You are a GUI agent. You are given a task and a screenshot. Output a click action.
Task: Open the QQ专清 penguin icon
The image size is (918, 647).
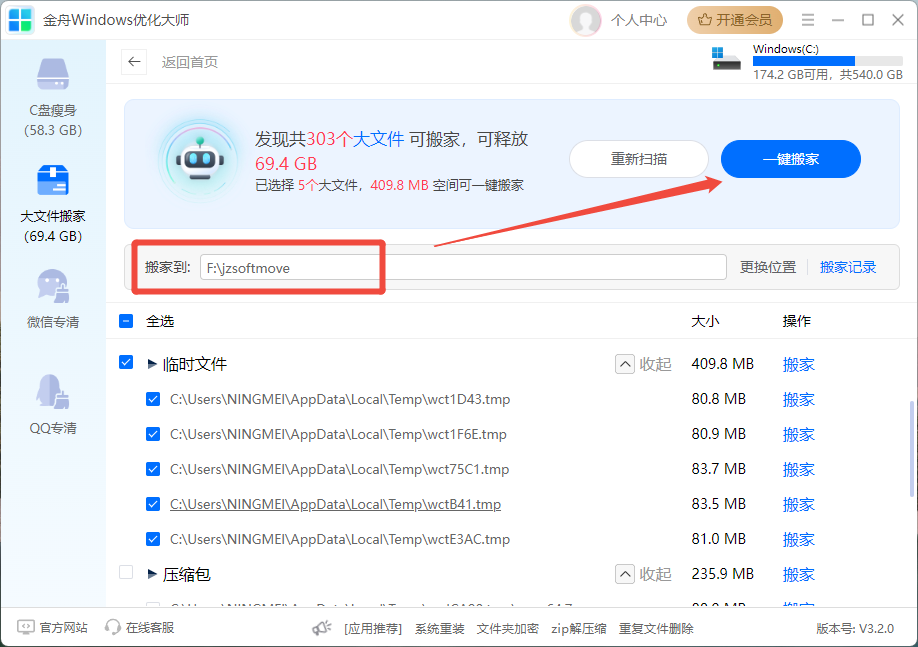[x=53, y=391]
